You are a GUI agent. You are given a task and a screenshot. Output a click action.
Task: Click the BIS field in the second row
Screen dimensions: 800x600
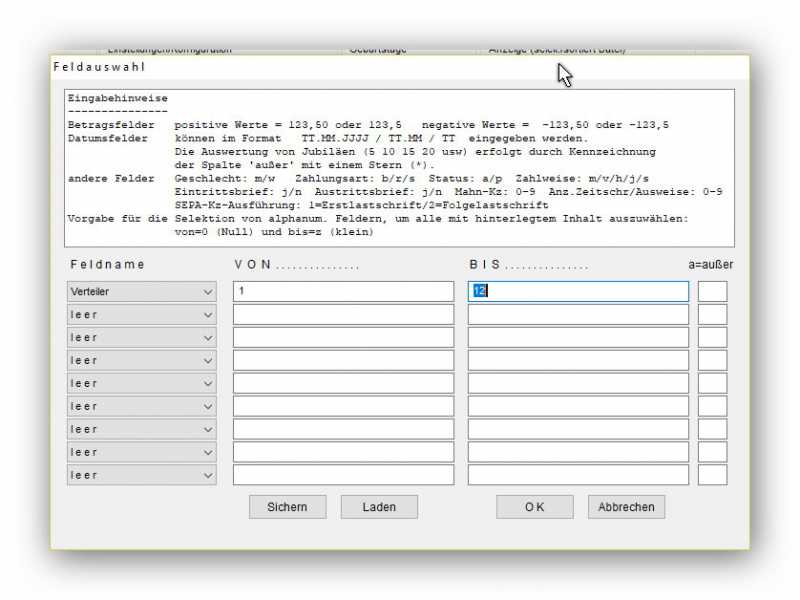(578, 315)
